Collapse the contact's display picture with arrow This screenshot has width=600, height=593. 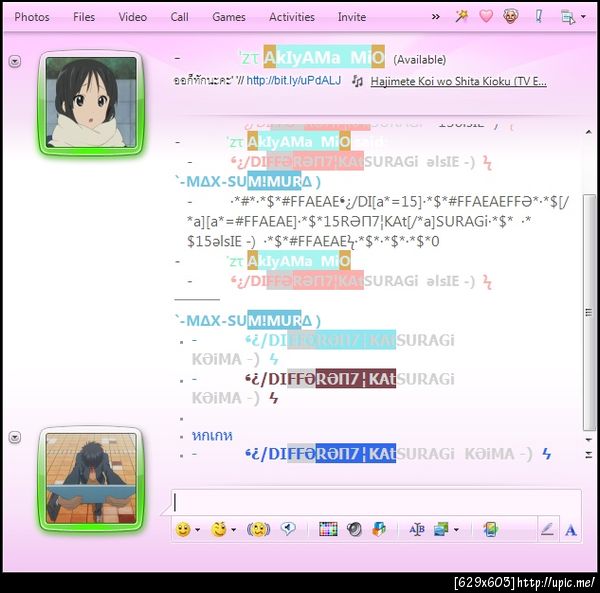[x=15, y=61]
